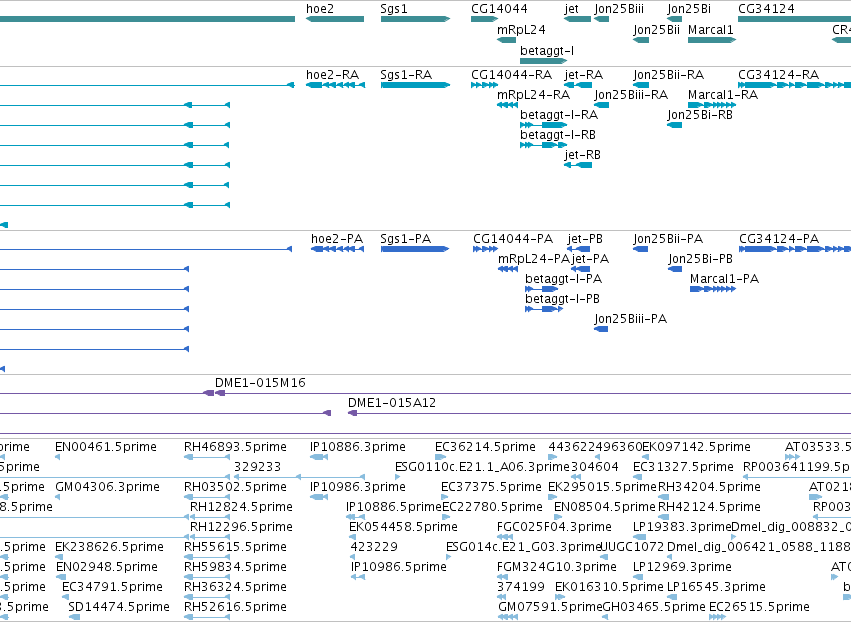This screenshot has width=851, height=622.
Task: Click the EN00461.5prime EST label
Action: pyautogui.click(x=106, y=447)
